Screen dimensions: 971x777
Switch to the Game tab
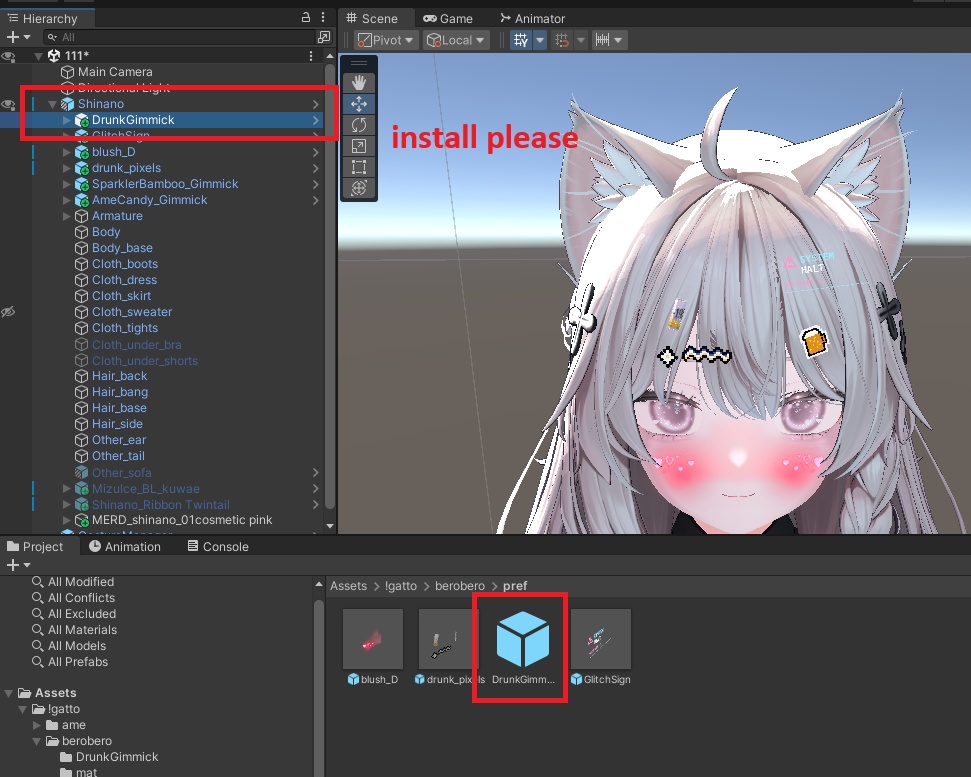pos(448,19)
